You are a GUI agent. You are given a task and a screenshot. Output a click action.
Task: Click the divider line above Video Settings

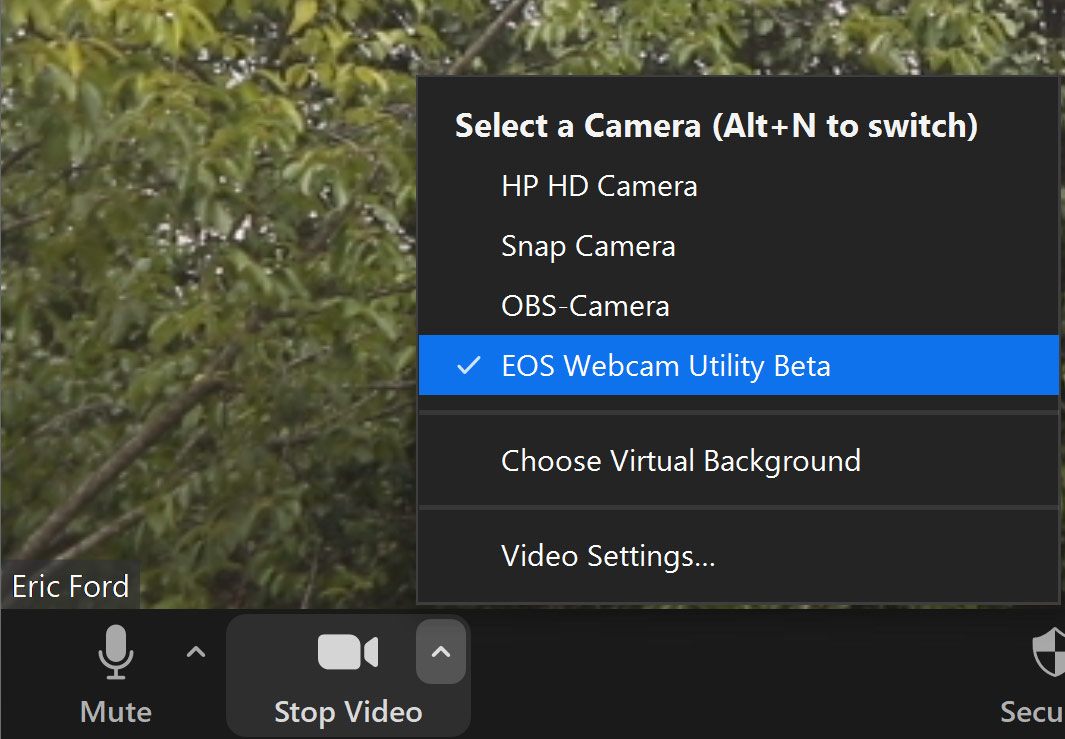click(738, 508)
